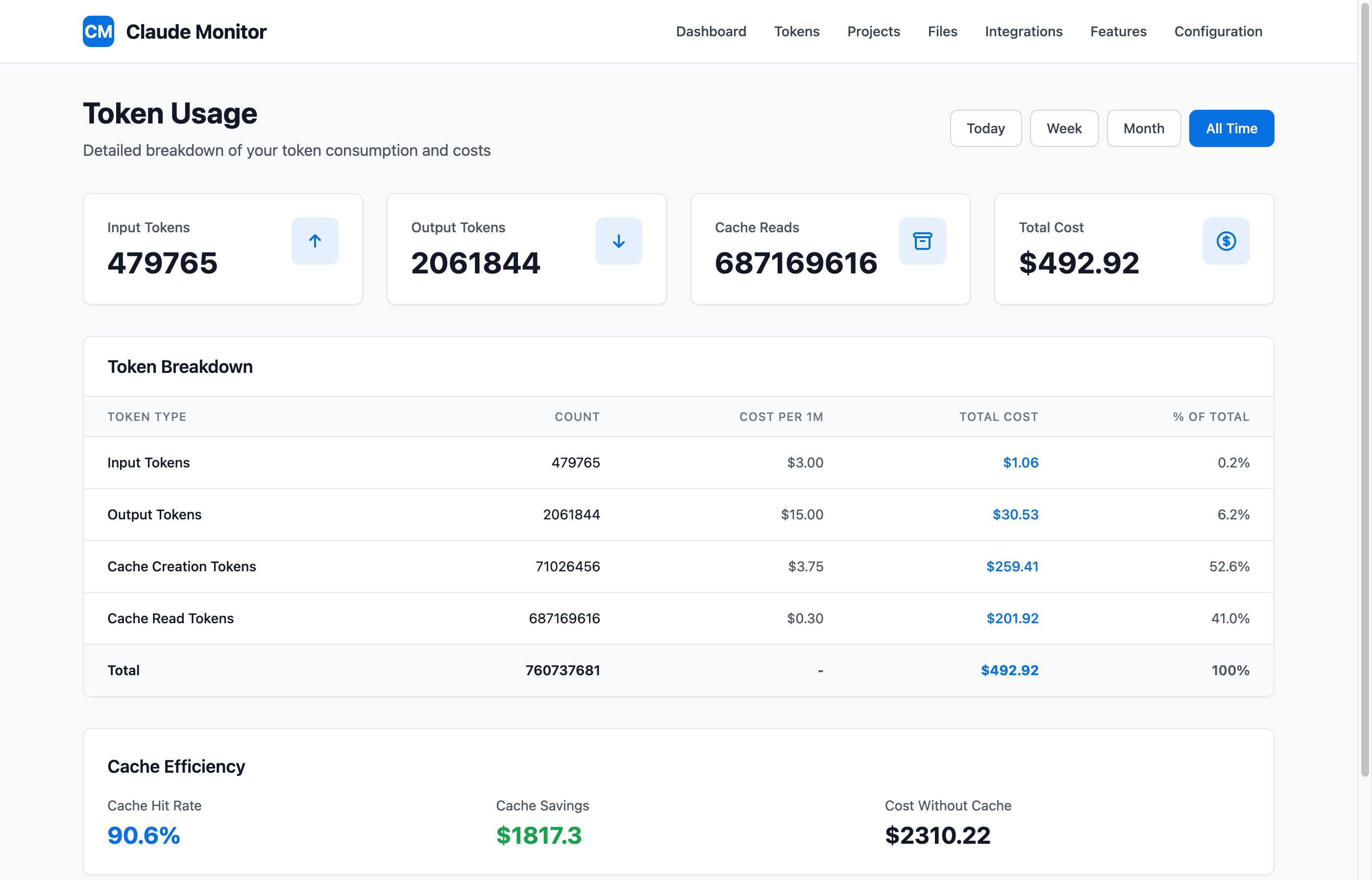Click the $201.92 Cache Read Tokens cost
This screenshot has width=1372, height=880.
pyautogui.click(x=1012, y=618)
